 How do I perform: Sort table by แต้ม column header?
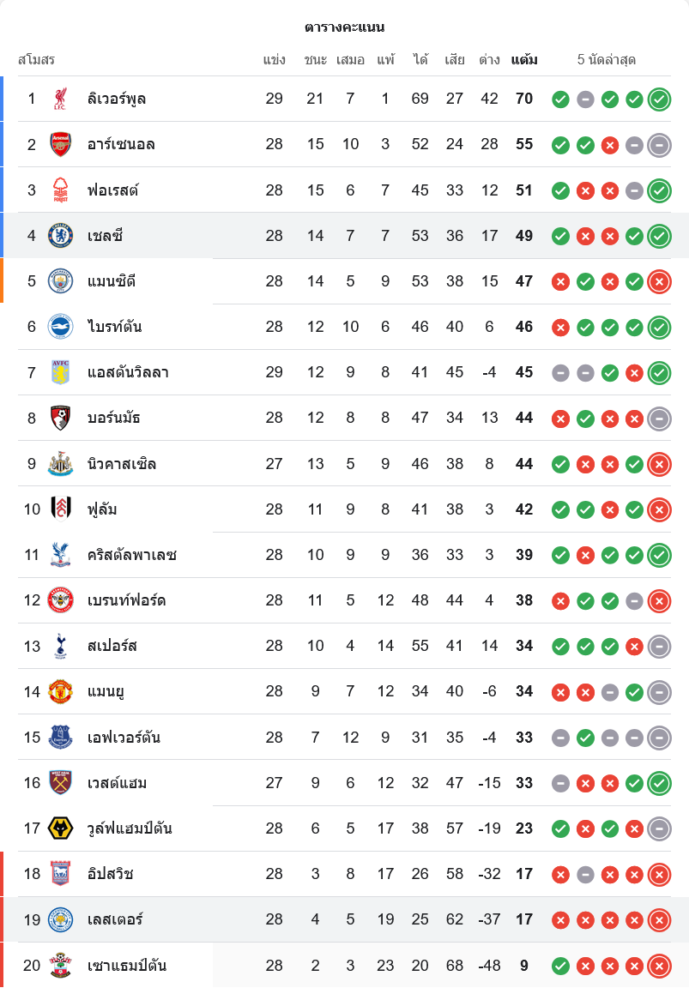click(x=524, y=60)
